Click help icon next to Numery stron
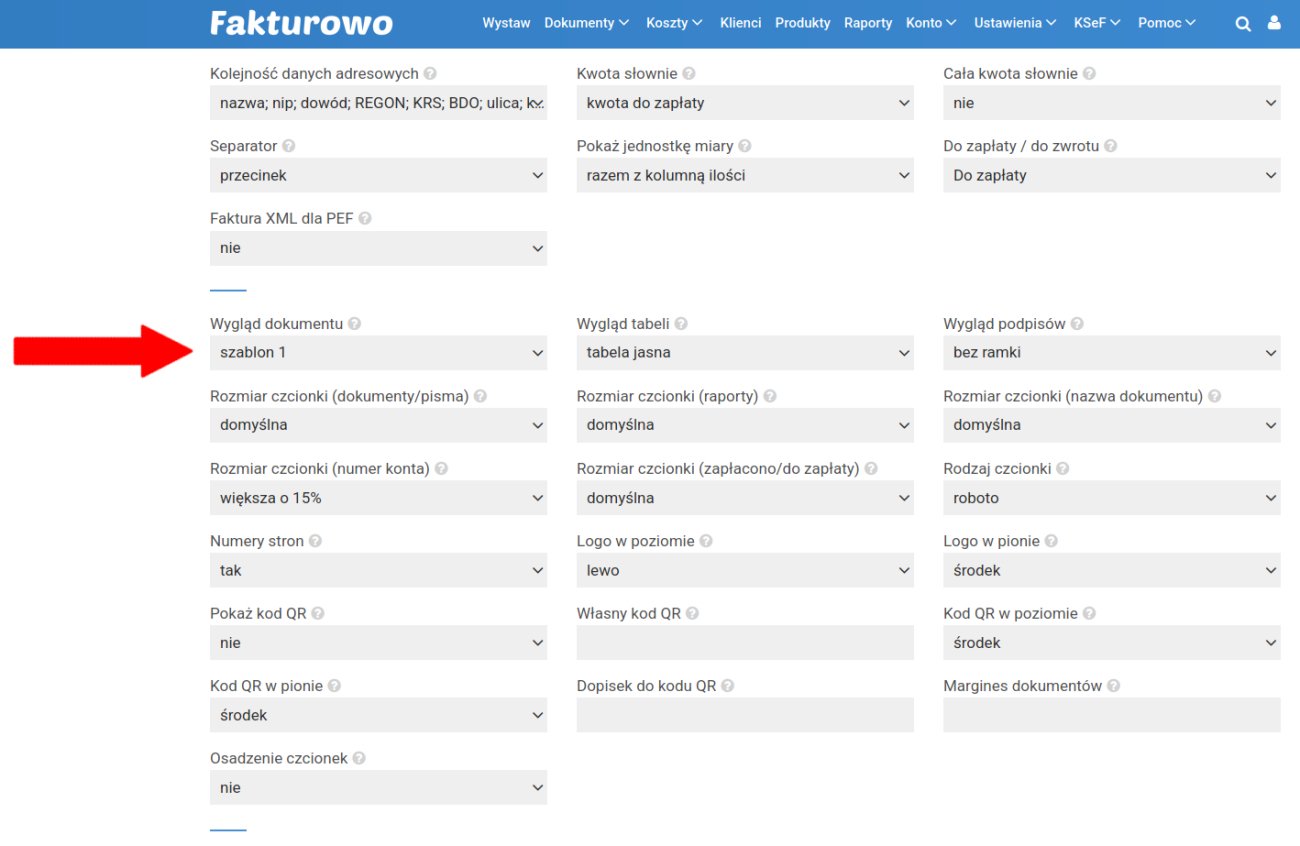Viewport: 1300px width, 846px height. 315,541
